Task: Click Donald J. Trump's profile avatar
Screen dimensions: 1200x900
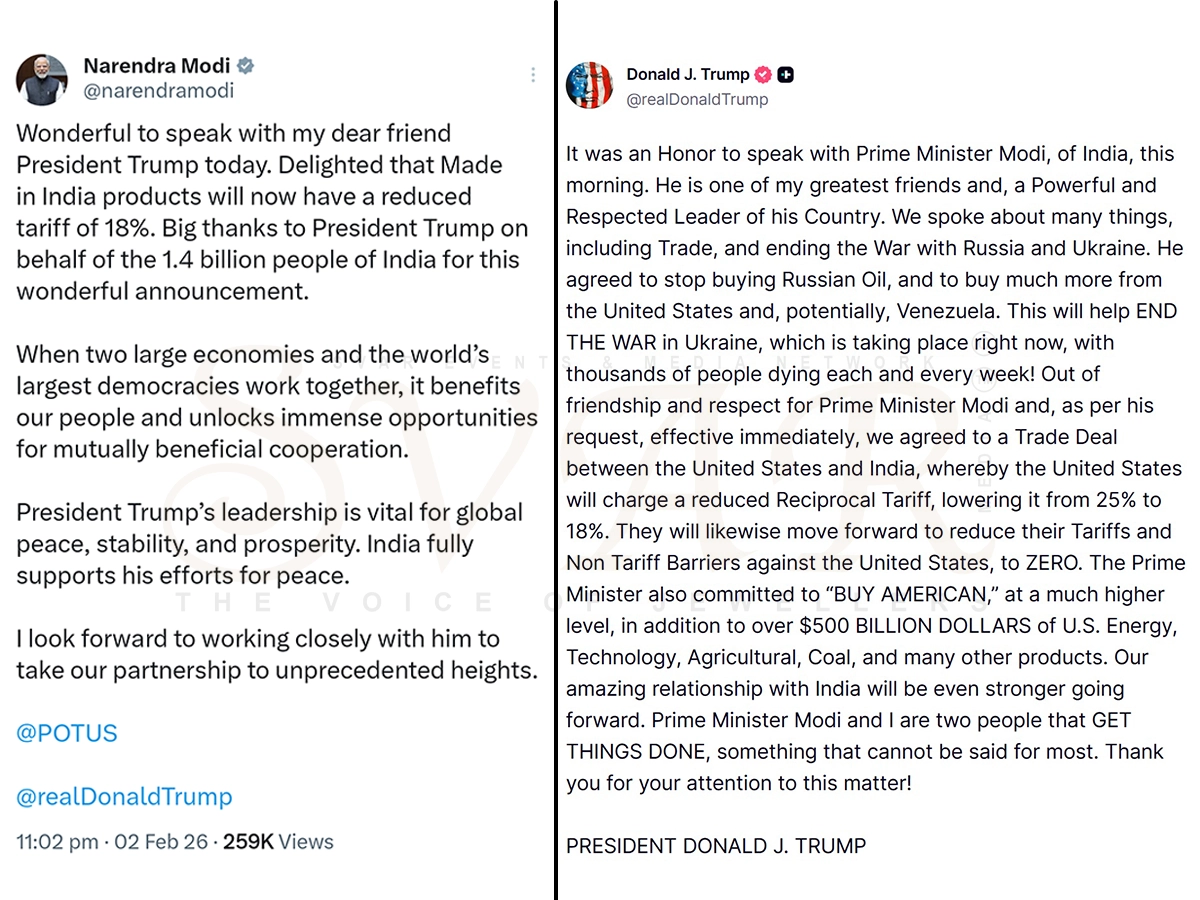Action: tap(590, 85)
